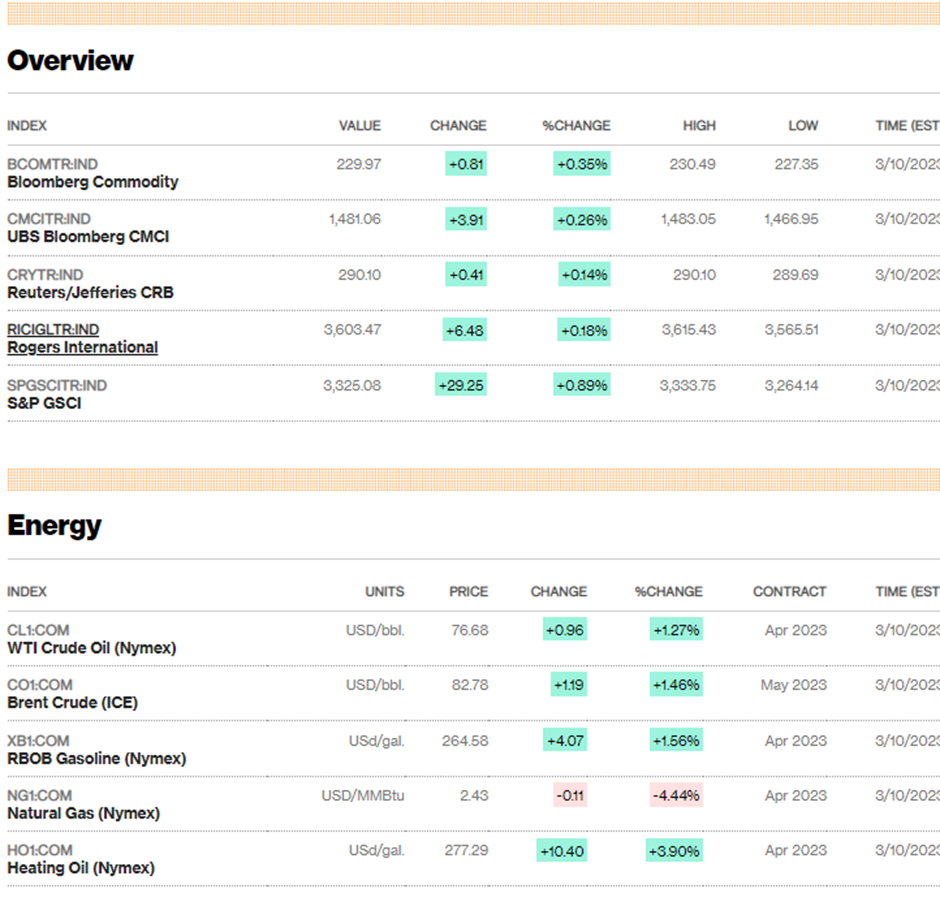This screenshot has width=940, height=906.
Task: Click the HIGH column header in Overview
Action: pyautogui.click(x=699, y=126)
